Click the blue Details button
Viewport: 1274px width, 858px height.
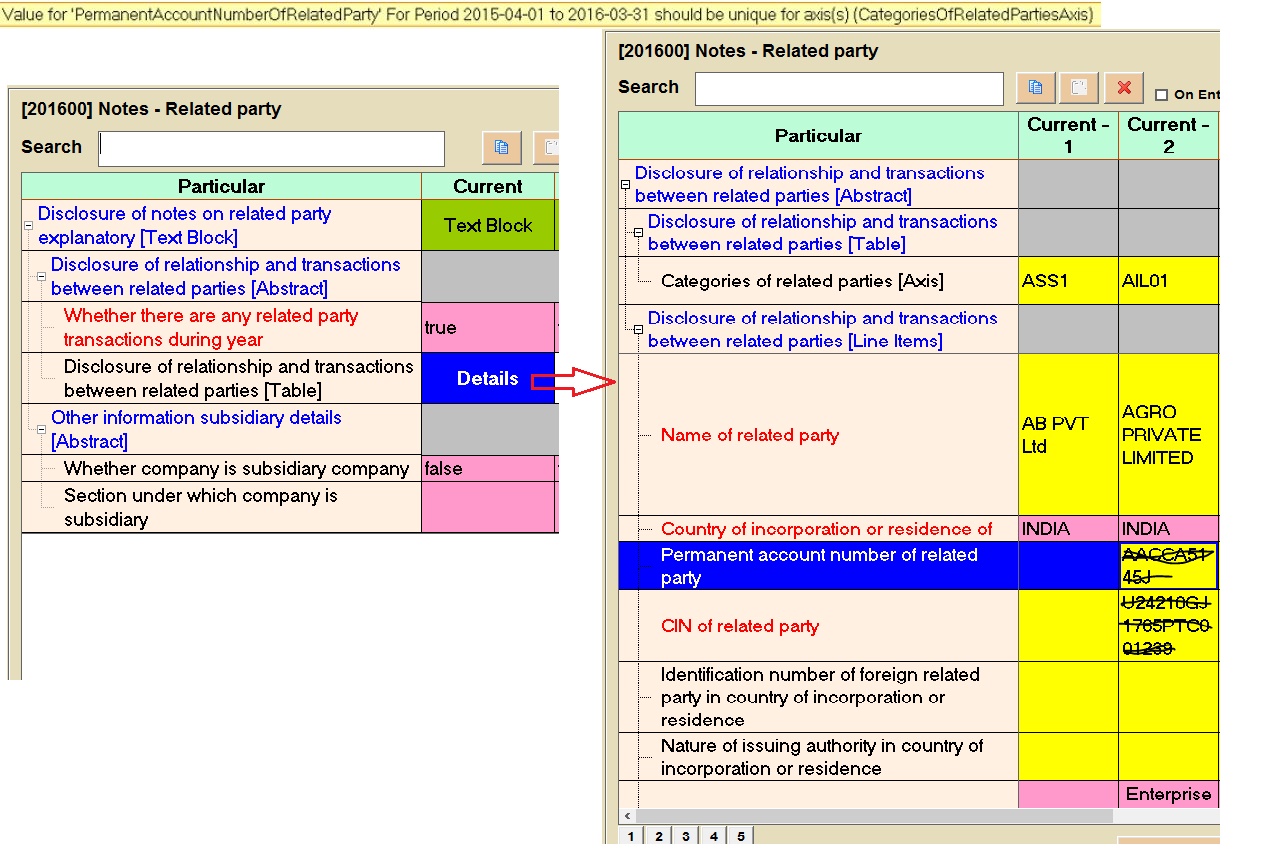487,379
